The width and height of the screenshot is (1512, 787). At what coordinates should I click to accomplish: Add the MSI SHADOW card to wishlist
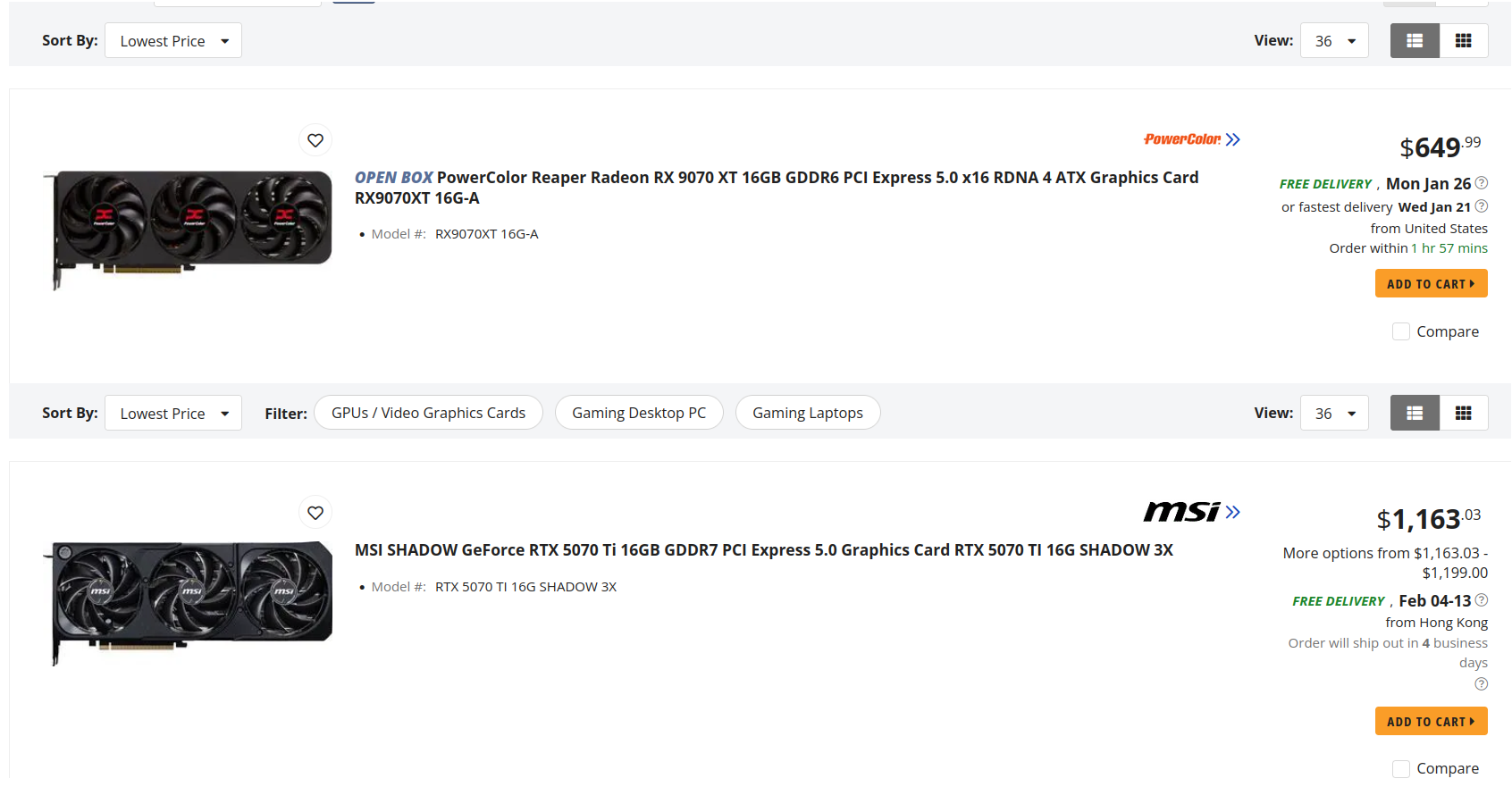click(x=315, y=513)
